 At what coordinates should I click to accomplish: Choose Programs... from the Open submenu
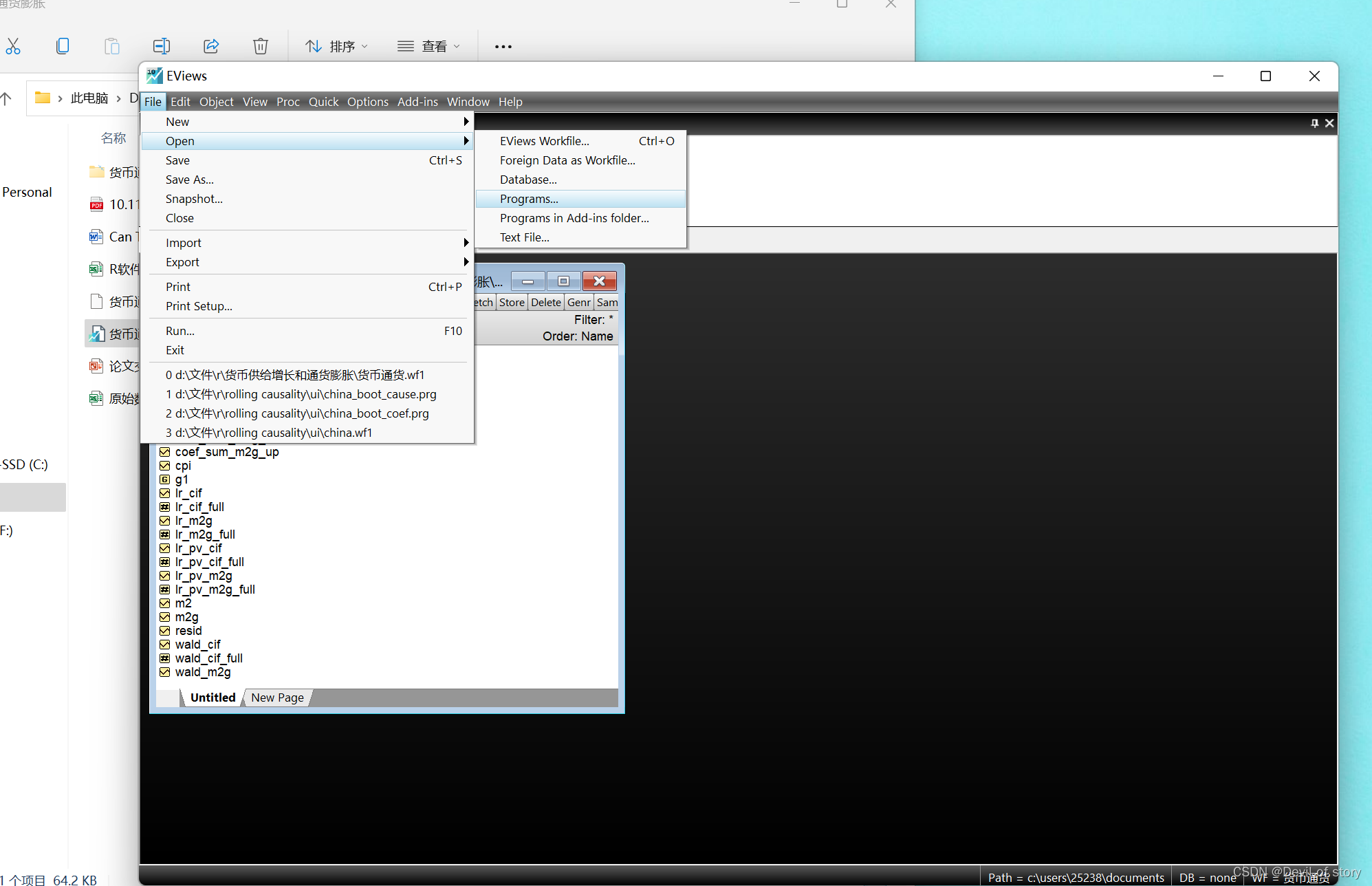point(529,199)
